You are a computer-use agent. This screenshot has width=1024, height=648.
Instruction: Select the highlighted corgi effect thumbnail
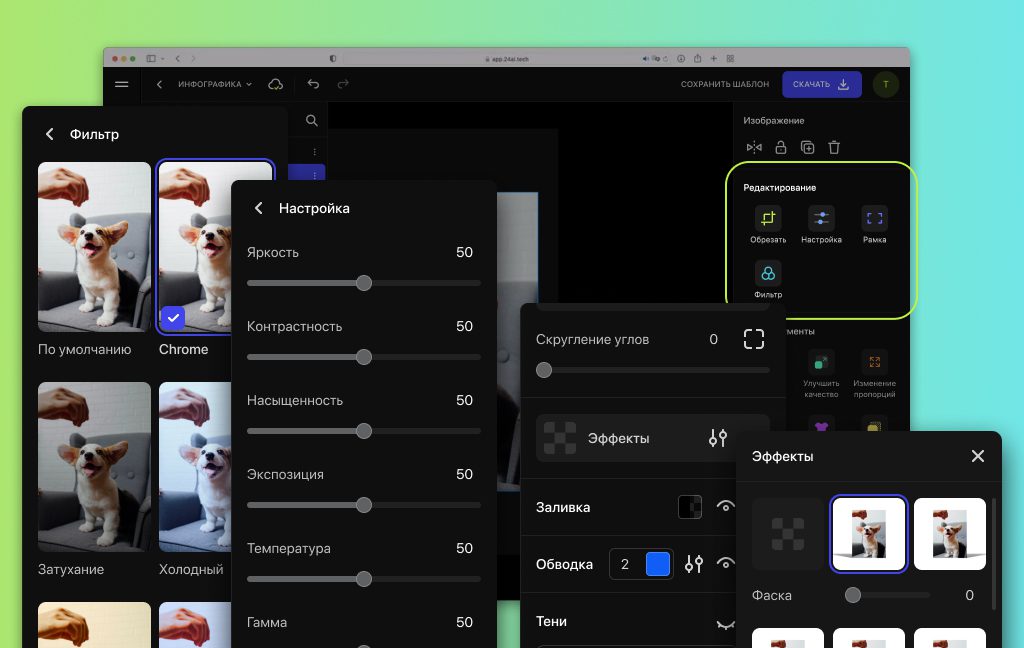tap(869, 534)
